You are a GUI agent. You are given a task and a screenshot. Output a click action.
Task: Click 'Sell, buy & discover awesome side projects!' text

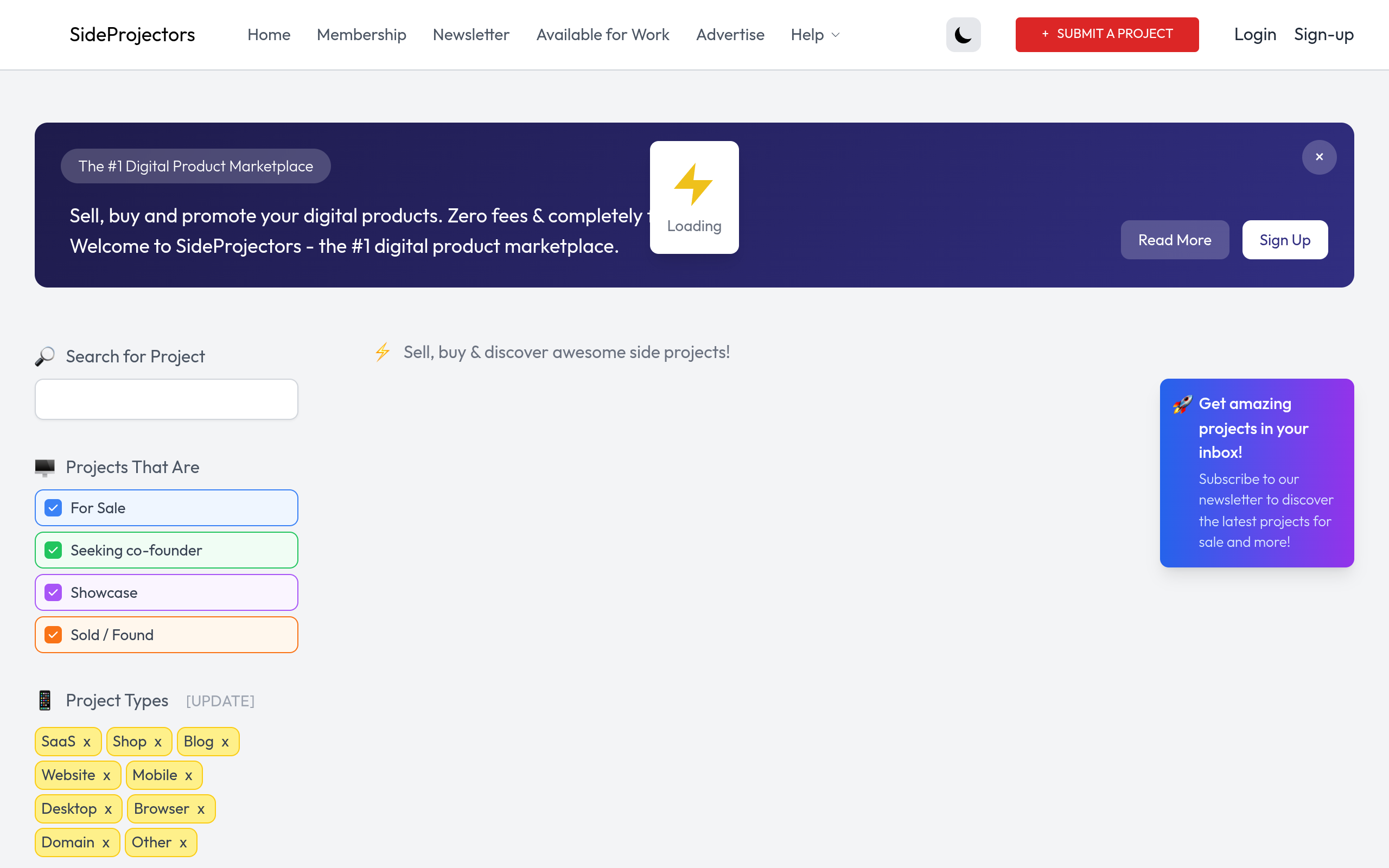(566, 352)
